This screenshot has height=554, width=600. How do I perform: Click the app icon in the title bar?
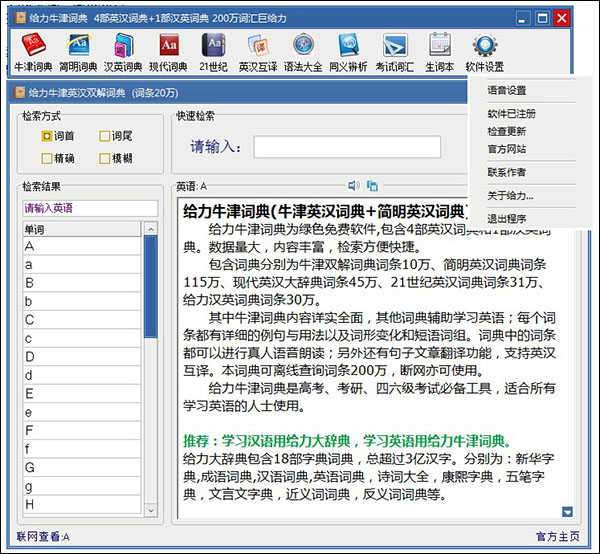tap(20, 18)
